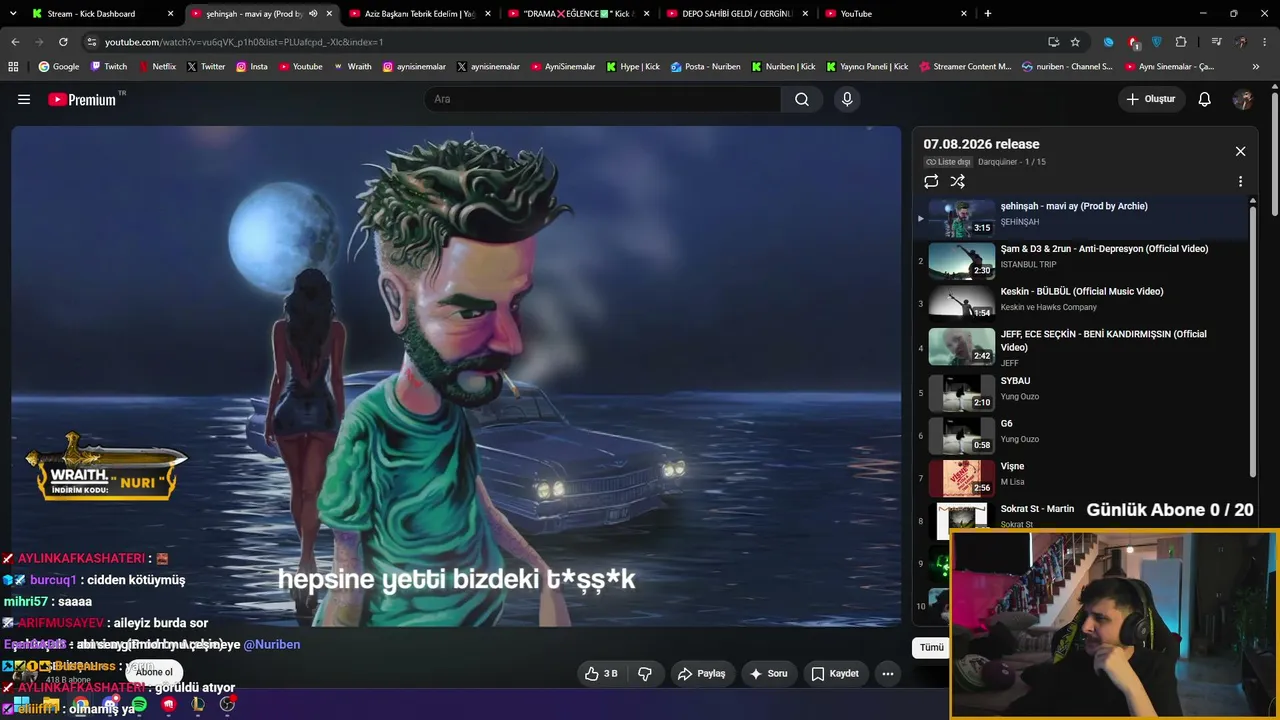
Task: Open the Oluştur create menu
Action: tap(1150, 99)
